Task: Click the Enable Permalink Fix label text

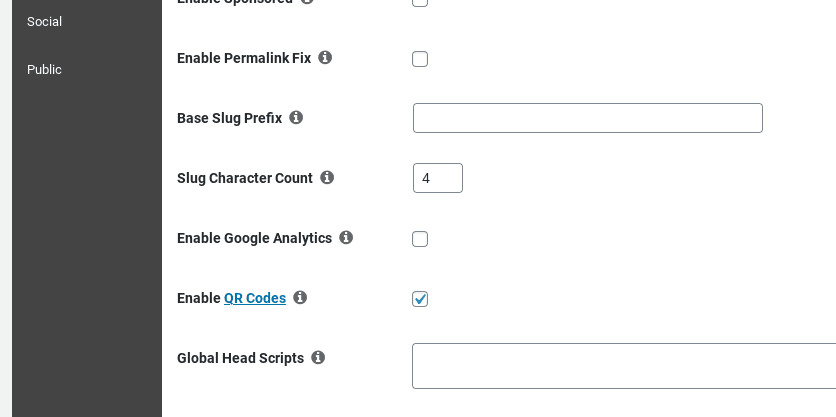Action: [244, 58]
